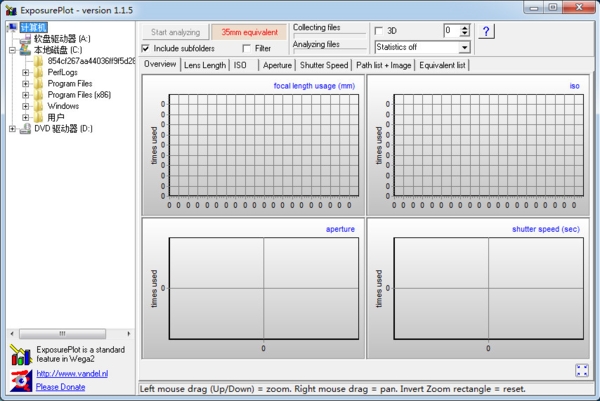Image resolution: width=600 pixels, height=401 pixels.
Task: Expand the Windows folder node
Action: point(25,106)
